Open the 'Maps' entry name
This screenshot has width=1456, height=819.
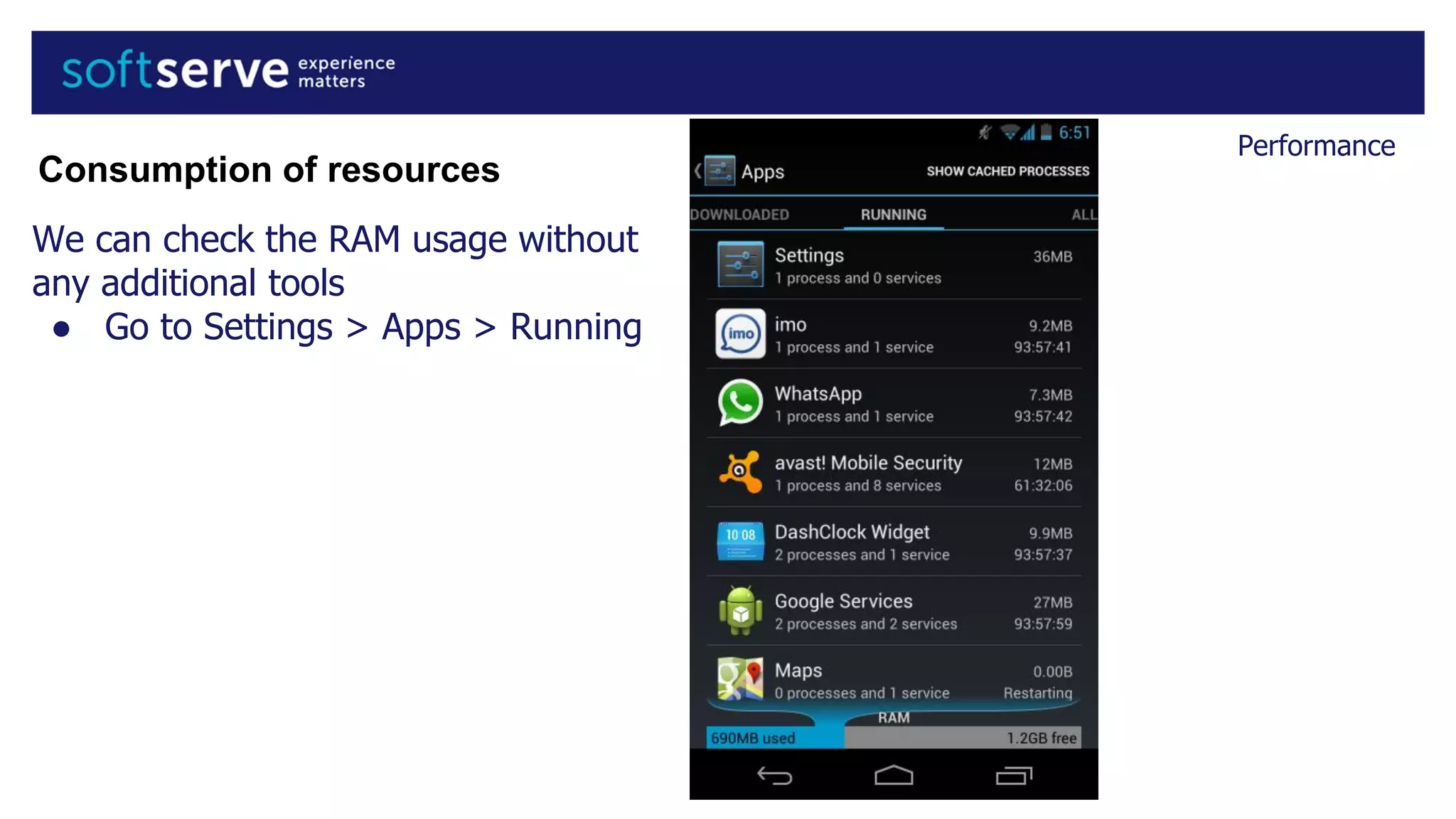798,670
